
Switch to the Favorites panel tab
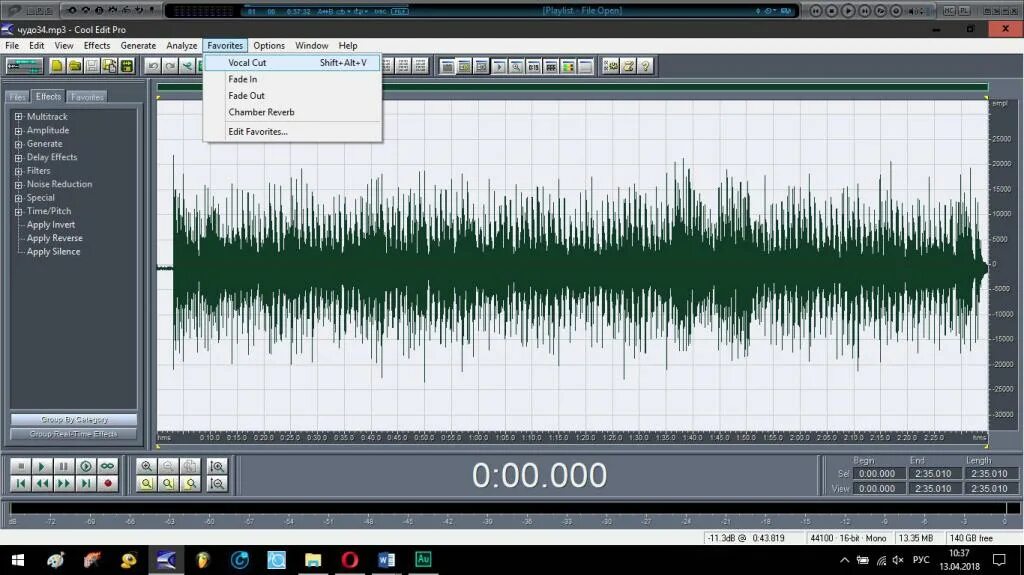(x=87, y=97)
